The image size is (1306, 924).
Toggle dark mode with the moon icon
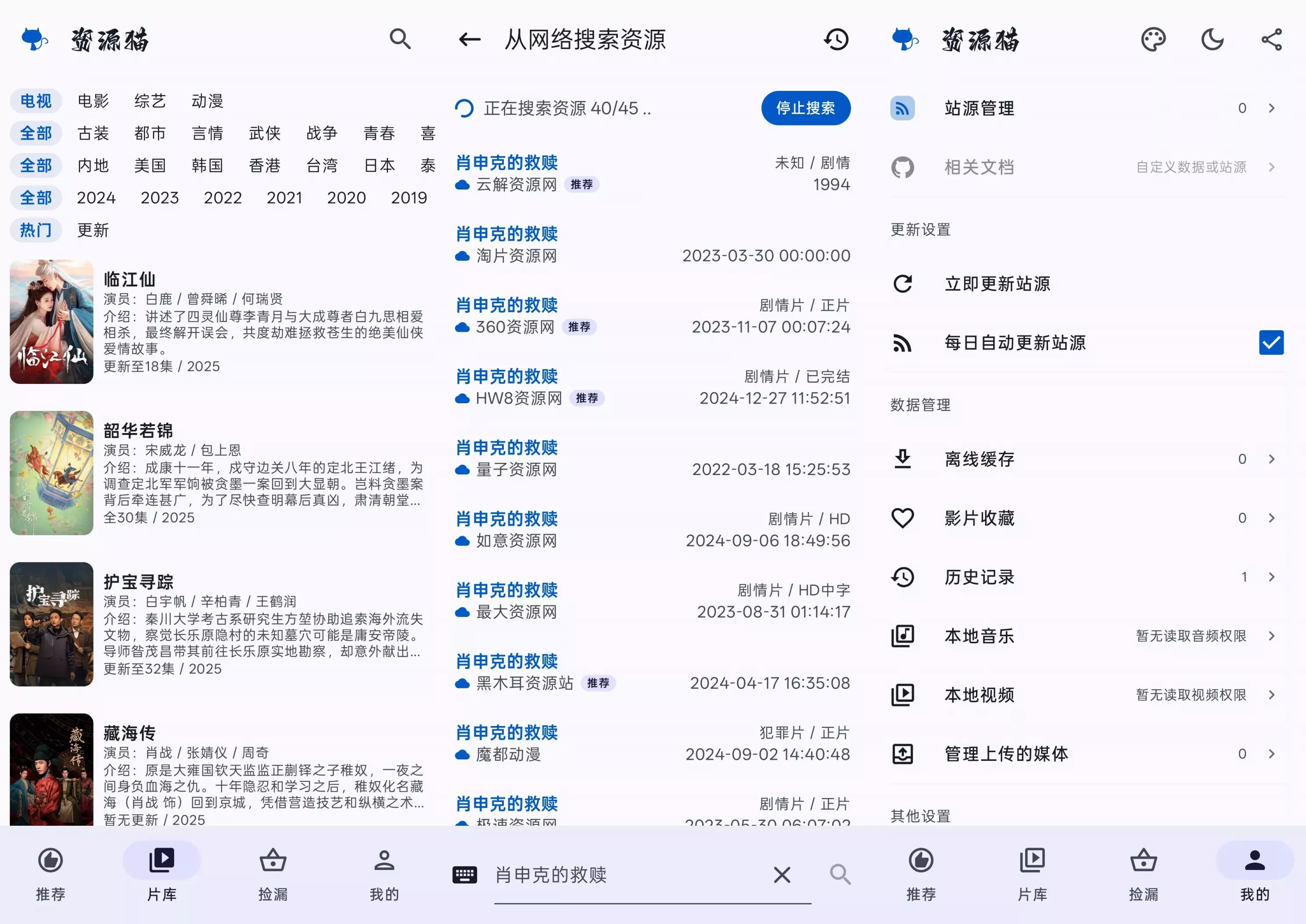coord(1213,39)
